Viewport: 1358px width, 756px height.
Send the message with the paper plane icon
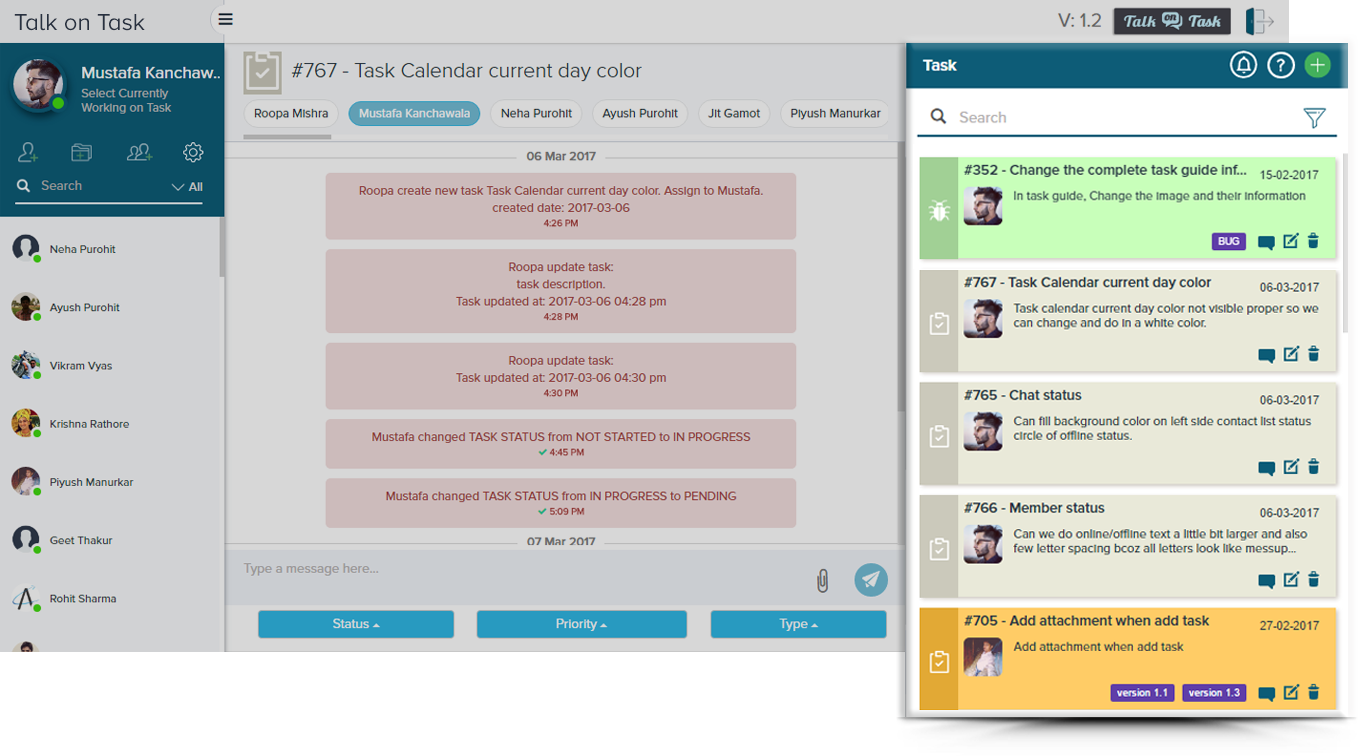pyautogui.click(x=870, y=580)
